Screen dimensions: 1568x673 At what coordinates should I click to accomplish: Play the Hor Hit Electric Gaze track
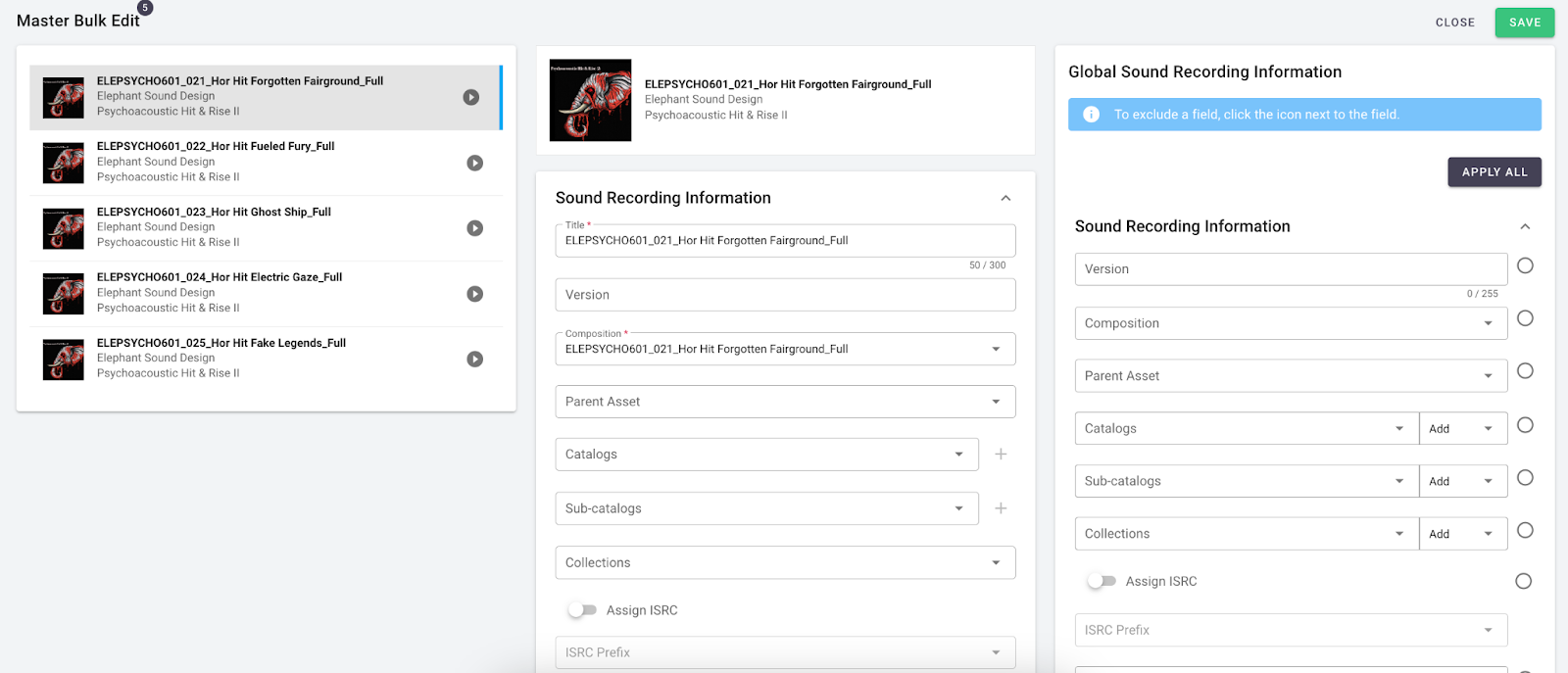[474, 294]
